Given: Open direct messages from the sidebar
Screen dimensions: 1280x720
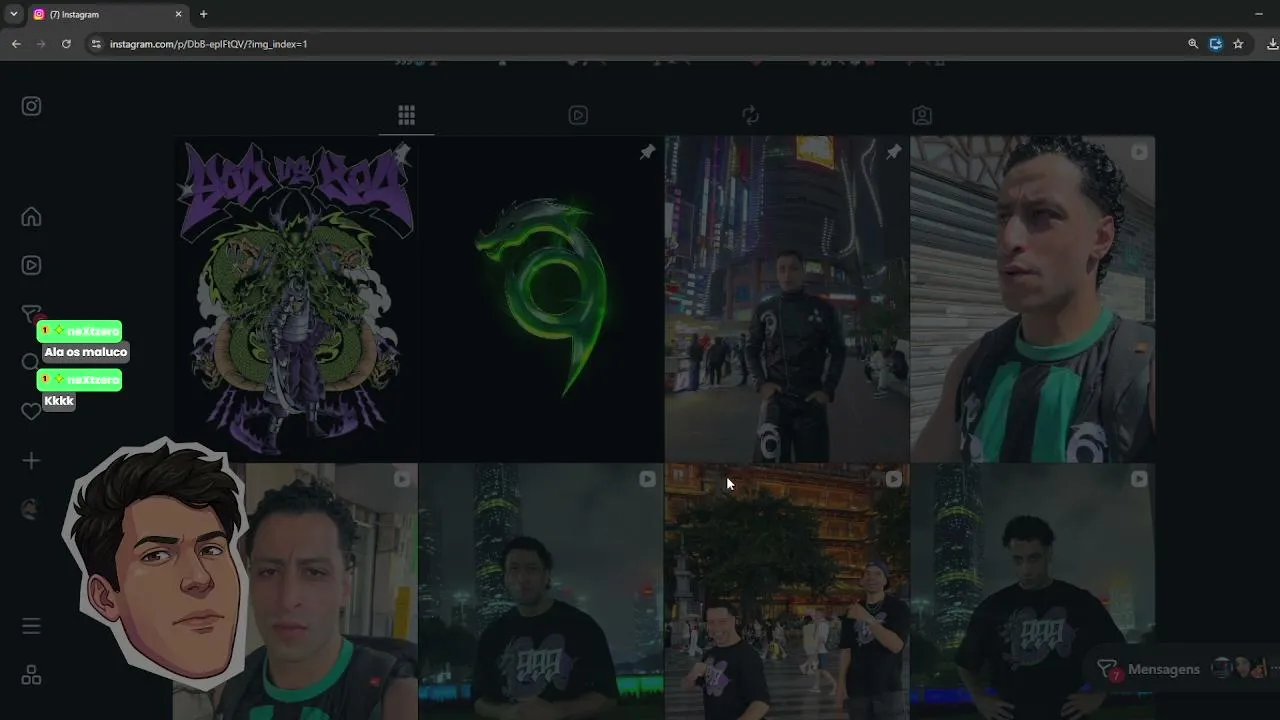Looking at the screenshot, I should point(31,314).
